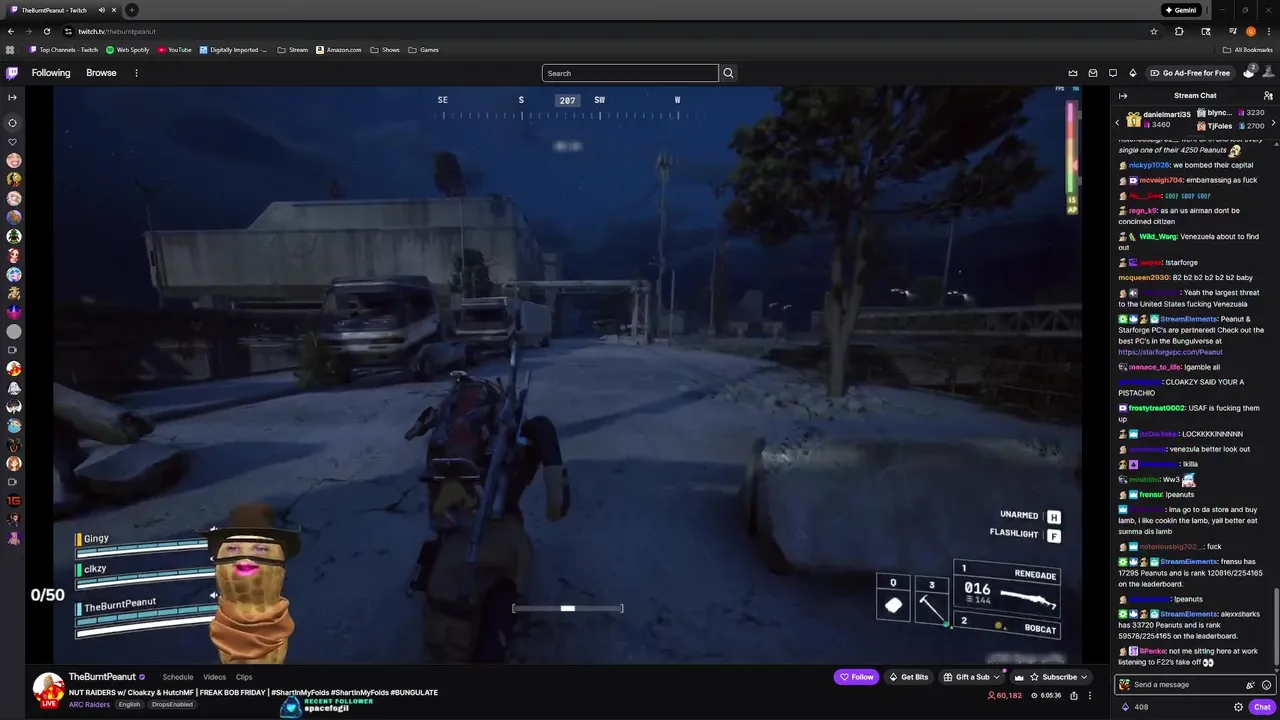Image resolution: width=1280 pixels, height=720 pixels.
Task: Open the Shows bookmarks folder
Action: click(x=384, y=50)
